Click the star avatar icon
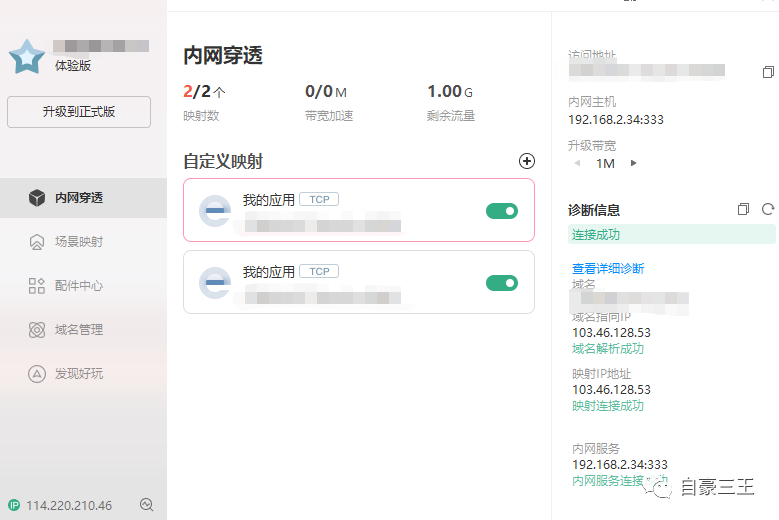The image size is (779, 520). [x=26, y=57]
